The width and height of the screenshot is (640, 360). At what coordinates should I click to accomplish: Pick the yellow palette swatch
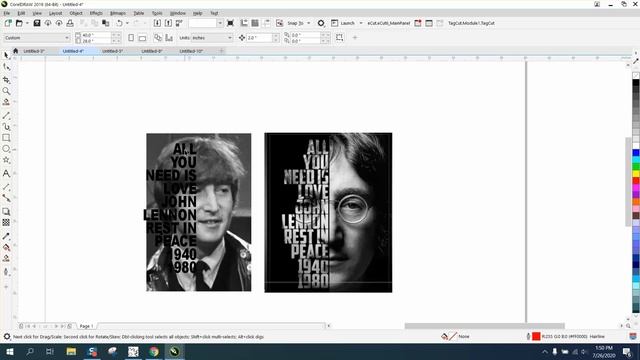tap(636, 173)
